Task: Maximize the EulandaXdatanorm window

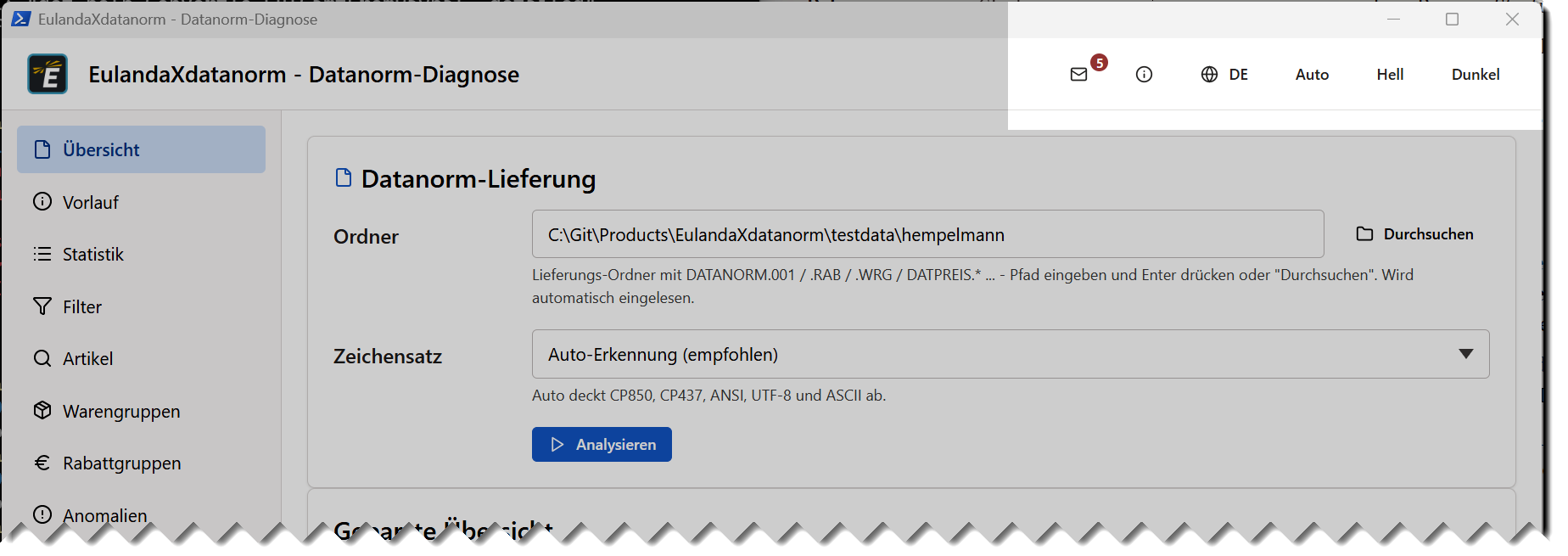Action: [1452, 19]
